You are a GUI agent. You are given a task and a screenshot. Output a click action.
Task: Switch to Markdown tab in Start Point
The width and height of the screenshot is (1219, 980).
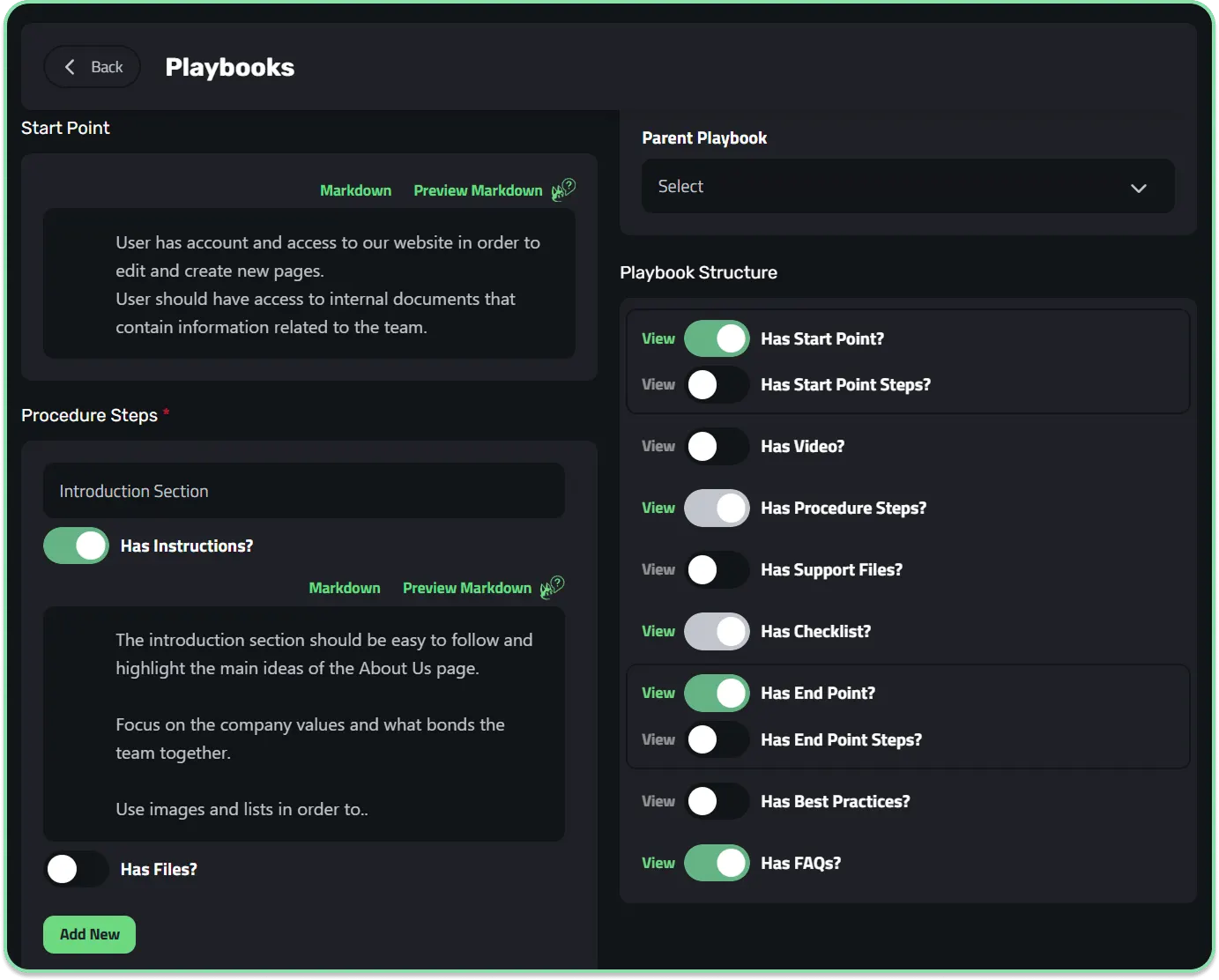tap(355, 190)
